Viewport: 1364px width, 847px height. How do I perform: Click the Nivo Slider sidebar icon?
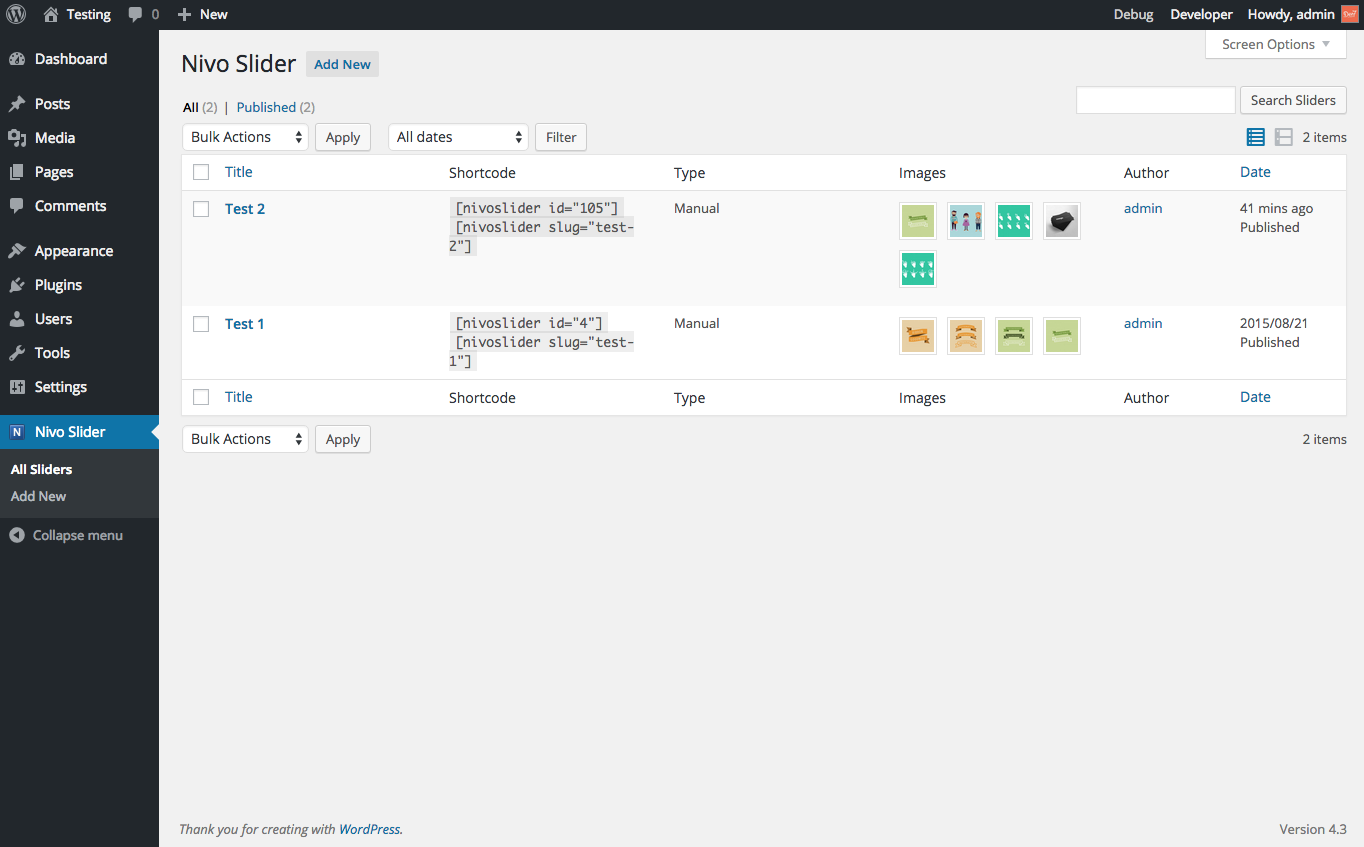(17, 432)
